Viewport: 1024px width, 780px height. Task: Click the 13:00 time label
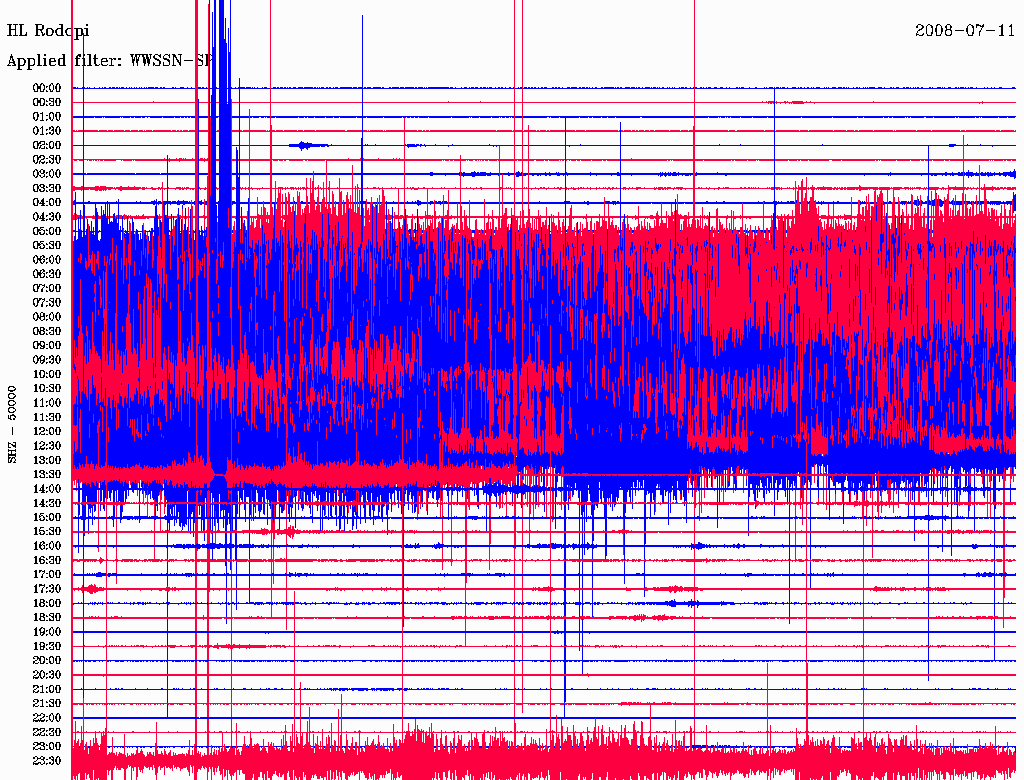coord(47,460)
